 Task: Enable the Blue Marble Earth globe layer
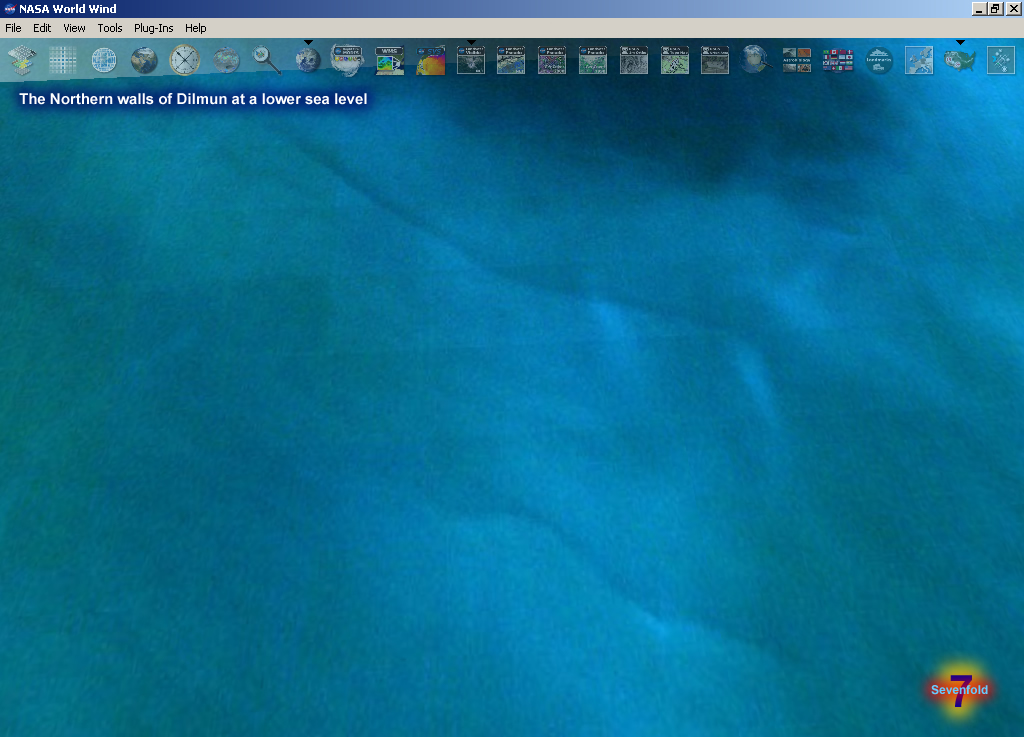pyautogui.click(x=144, y=60)
